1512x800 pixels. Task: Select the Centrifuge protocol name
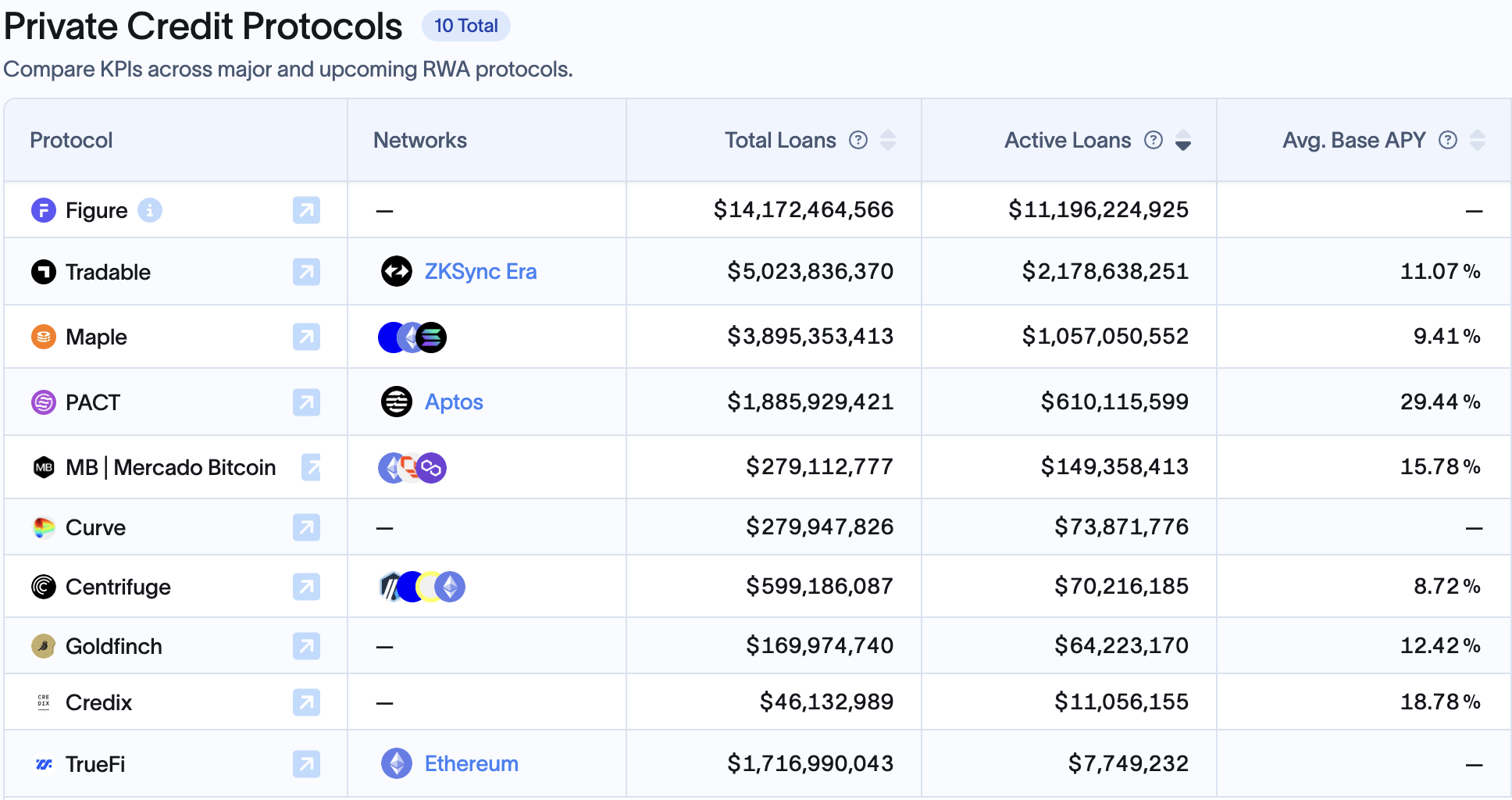pos(118,587)
